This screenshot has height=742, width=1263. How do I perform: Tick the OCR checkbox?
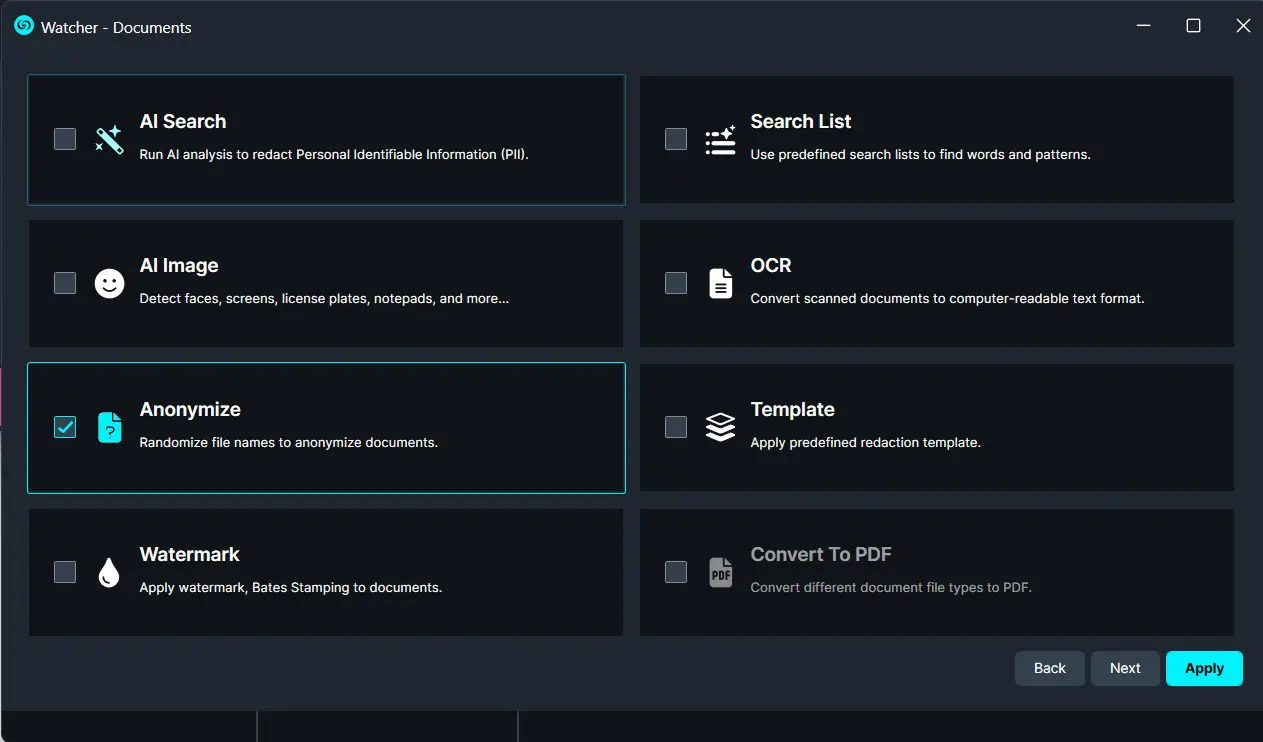pyautogui.click(x=676, y=283)
